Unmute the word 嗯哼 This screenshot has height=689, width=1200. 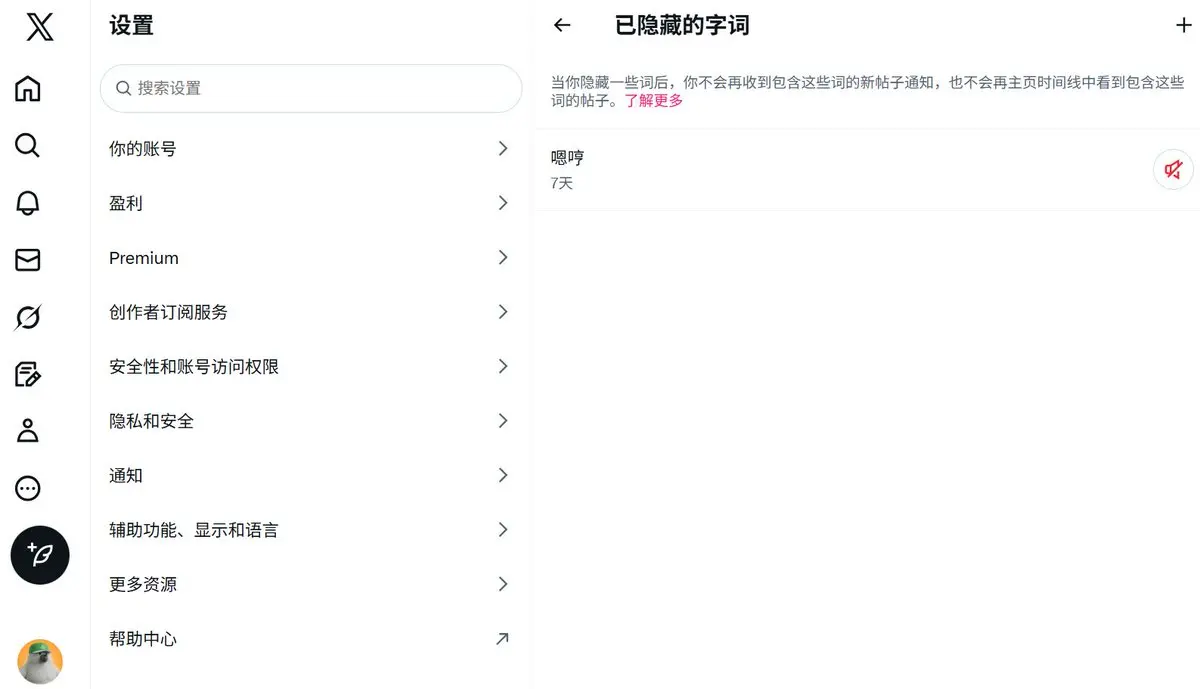tap(1173, 169)
